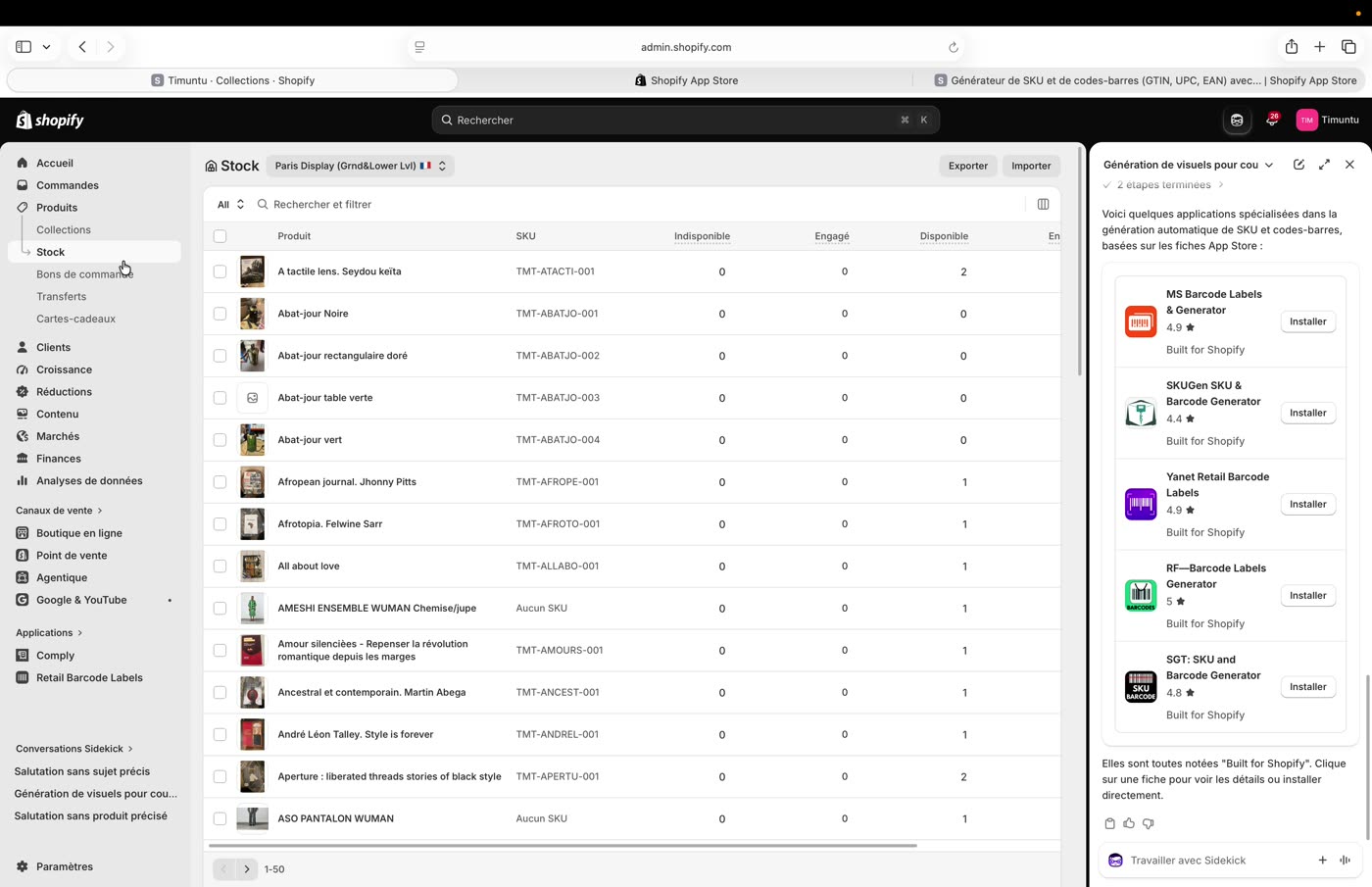Expand the Sidekick panel to full size

pos(1324,165)
